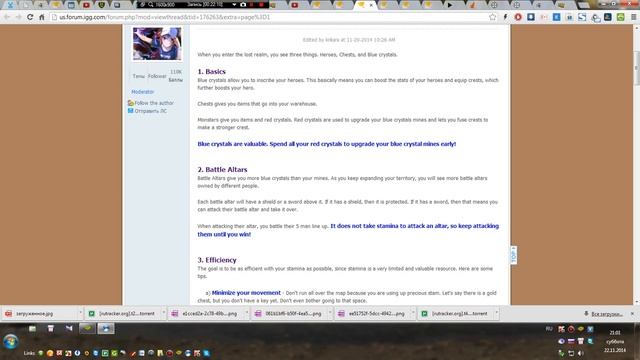Expand options arrow for 081b1bf6 png download

[x=330, y=313]
